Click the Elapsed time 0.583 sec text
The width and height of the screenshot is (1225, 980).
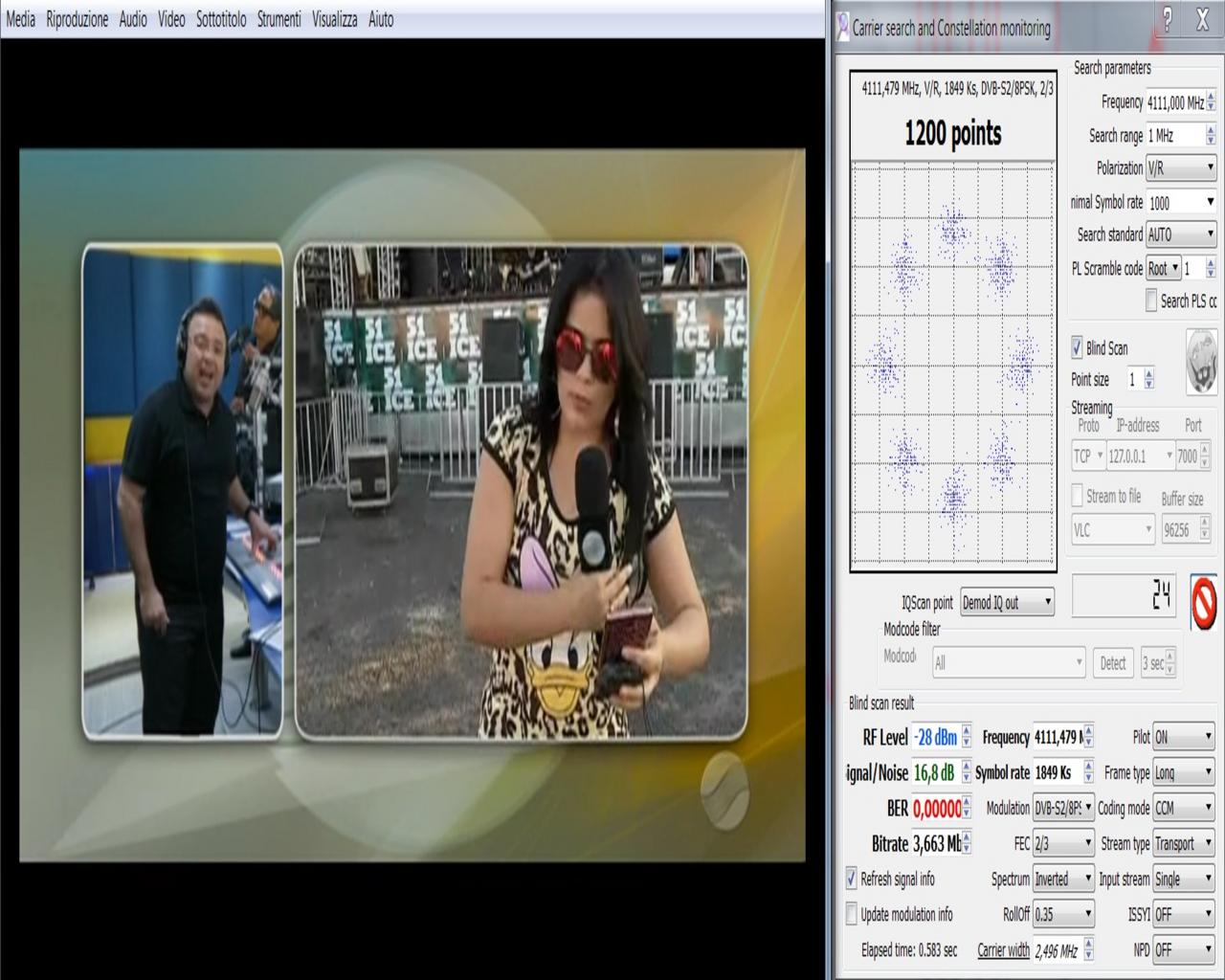[x=909, y=950]
